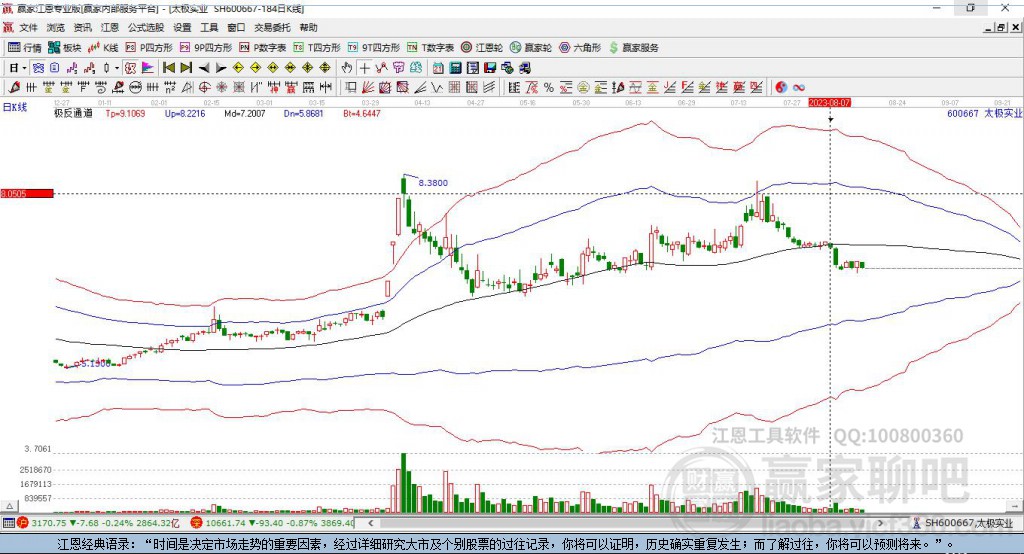Open the P数字表 number table
This screenshot has width=1024, height=554.
click(263, 48)
